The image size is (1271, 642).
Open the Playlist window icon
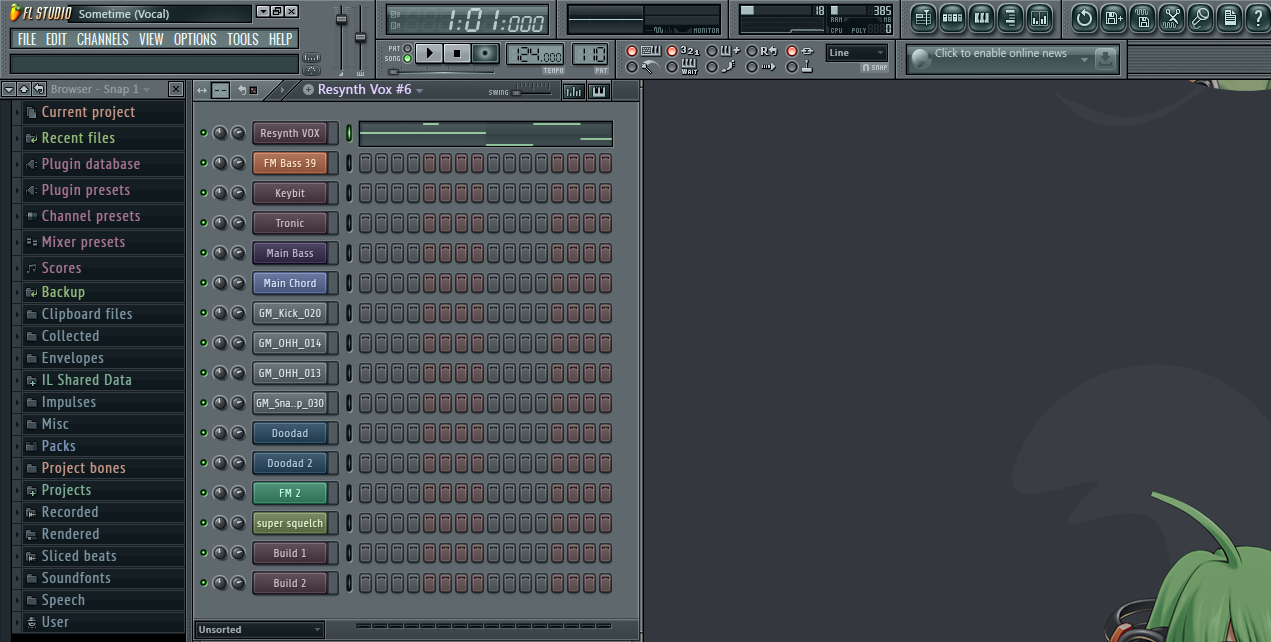click(x=923, y=18)
